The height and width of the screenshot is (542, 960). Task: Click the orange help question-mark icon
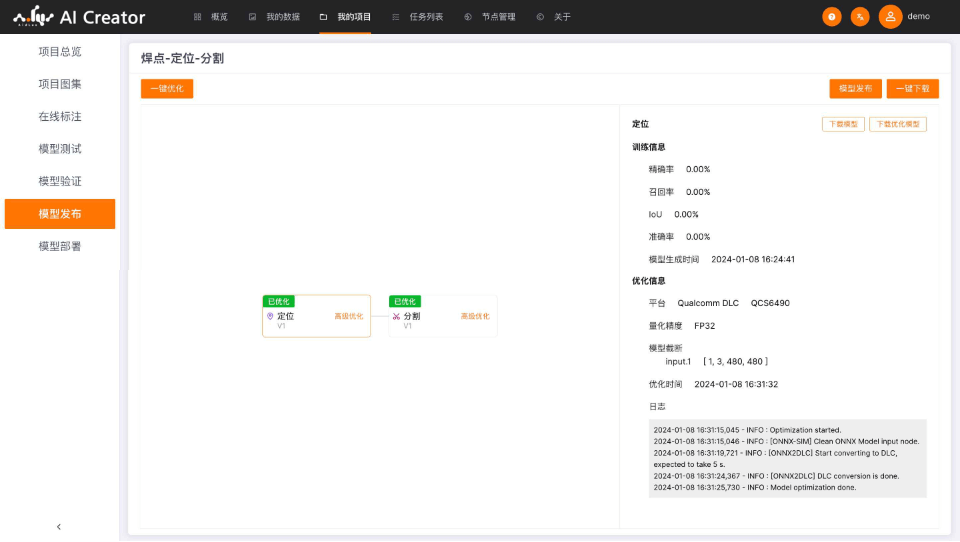point(831,17)
